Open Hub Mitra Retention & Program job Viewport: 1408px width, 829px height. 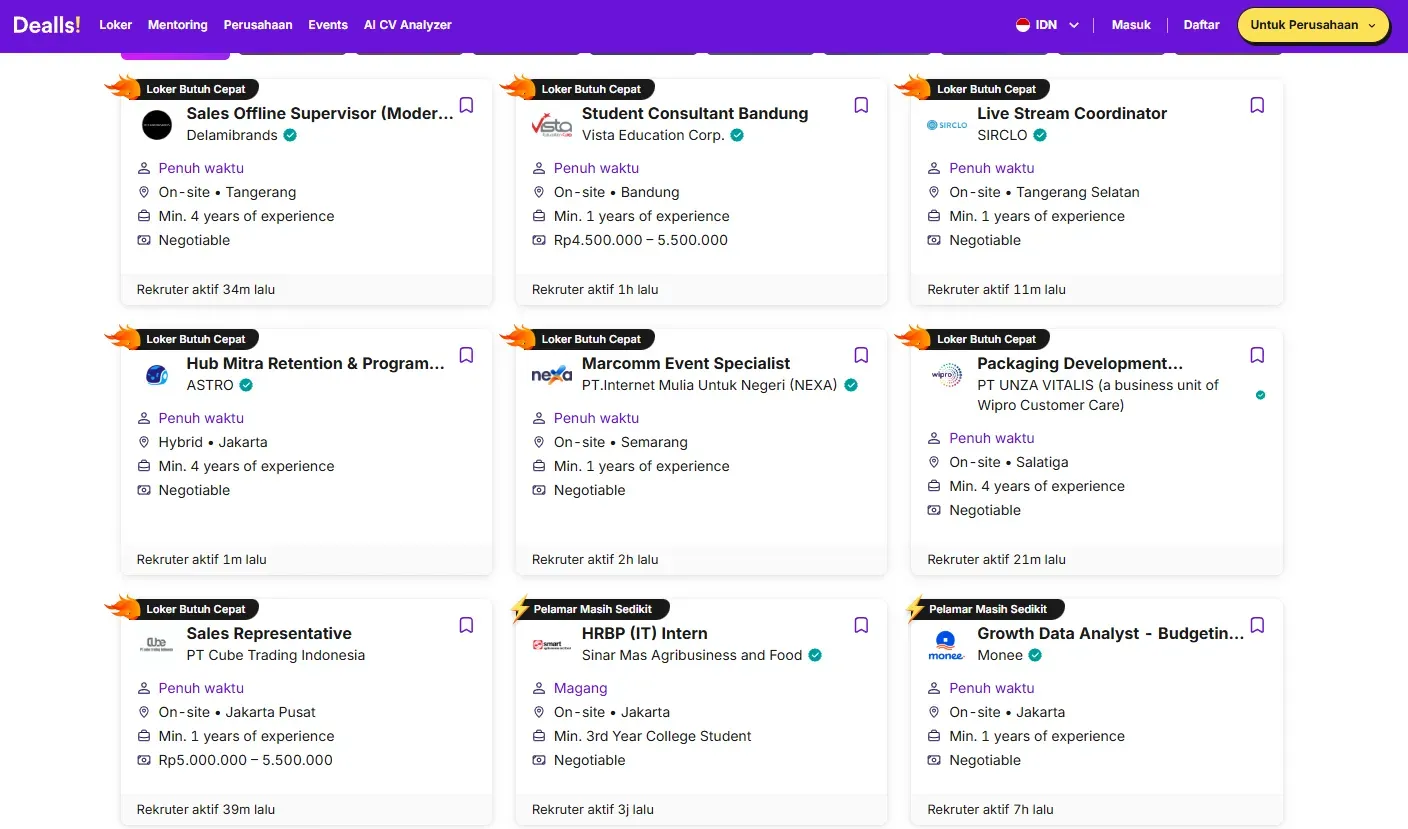point(316,363)
